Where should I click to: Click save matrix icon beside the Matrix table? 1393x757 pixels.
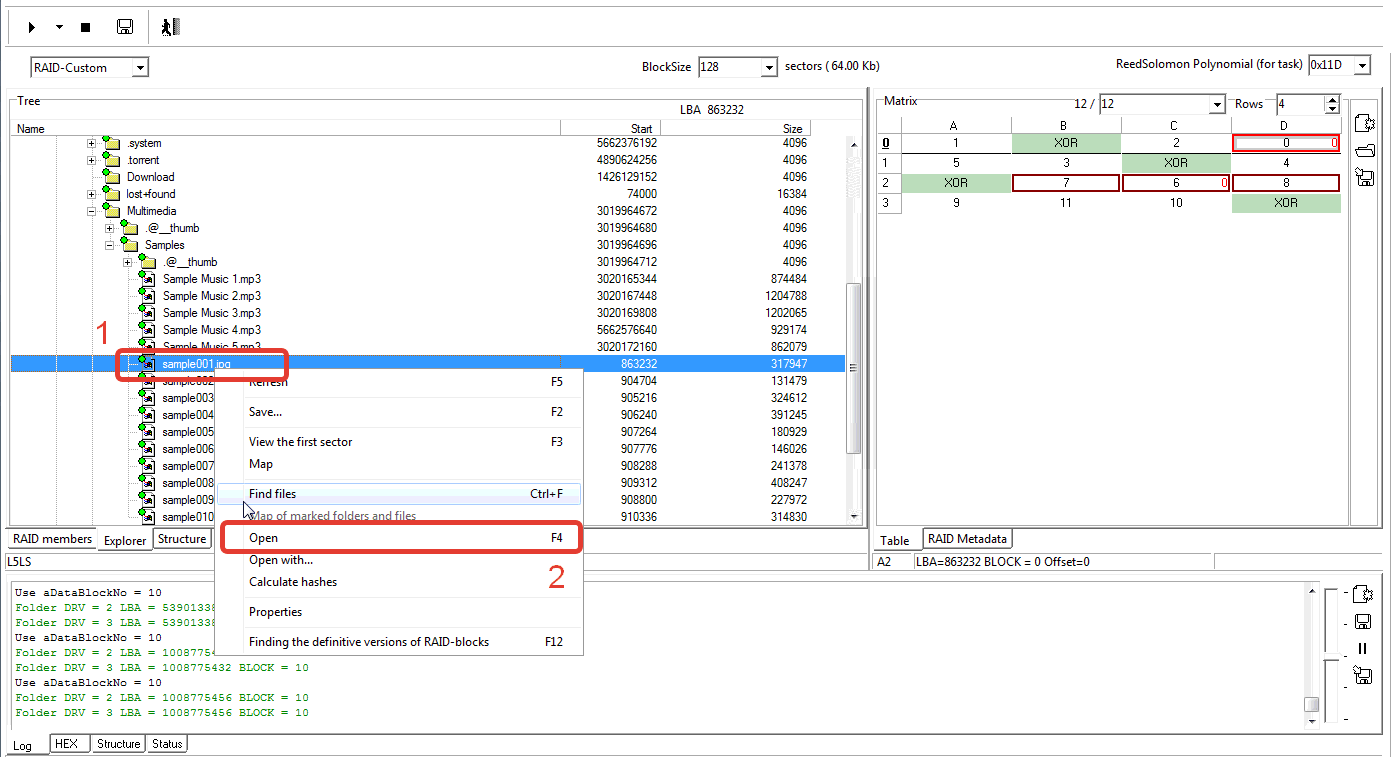pos(1364,177)
